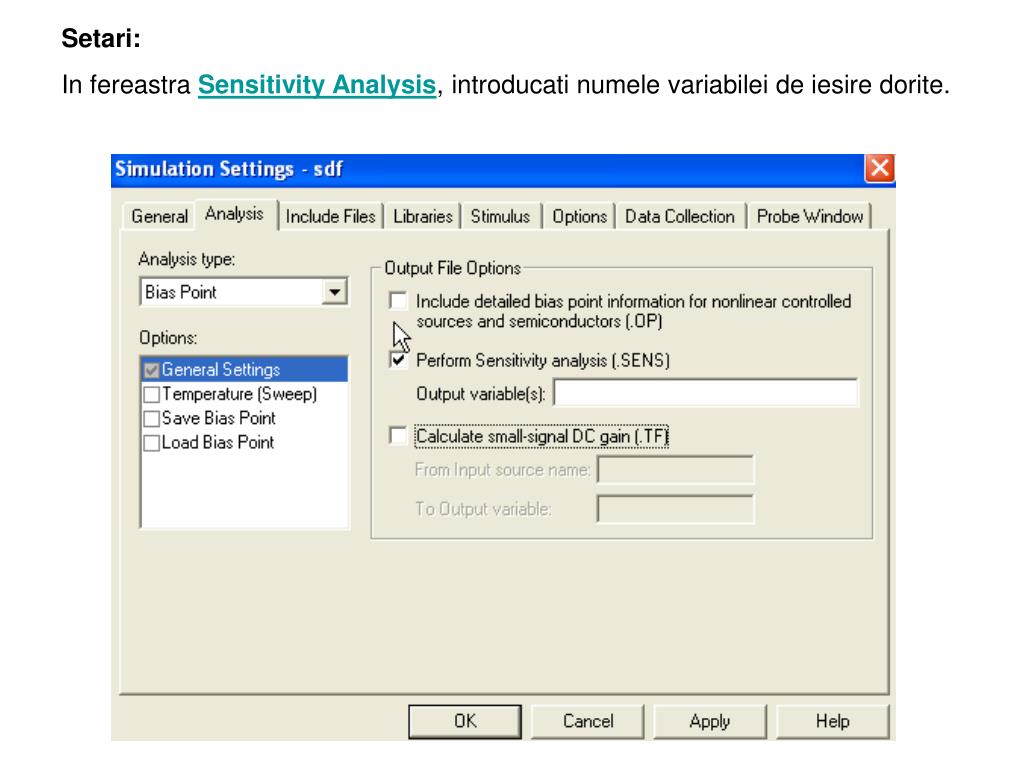Go to the Options tab

click(579, 216)
